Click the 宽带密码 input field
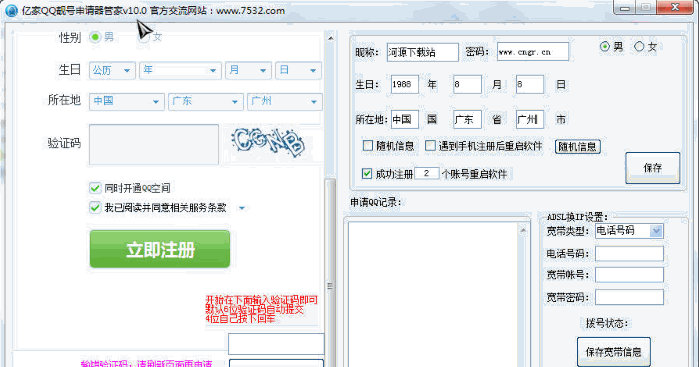699x367 pixels. pos(629,297)
